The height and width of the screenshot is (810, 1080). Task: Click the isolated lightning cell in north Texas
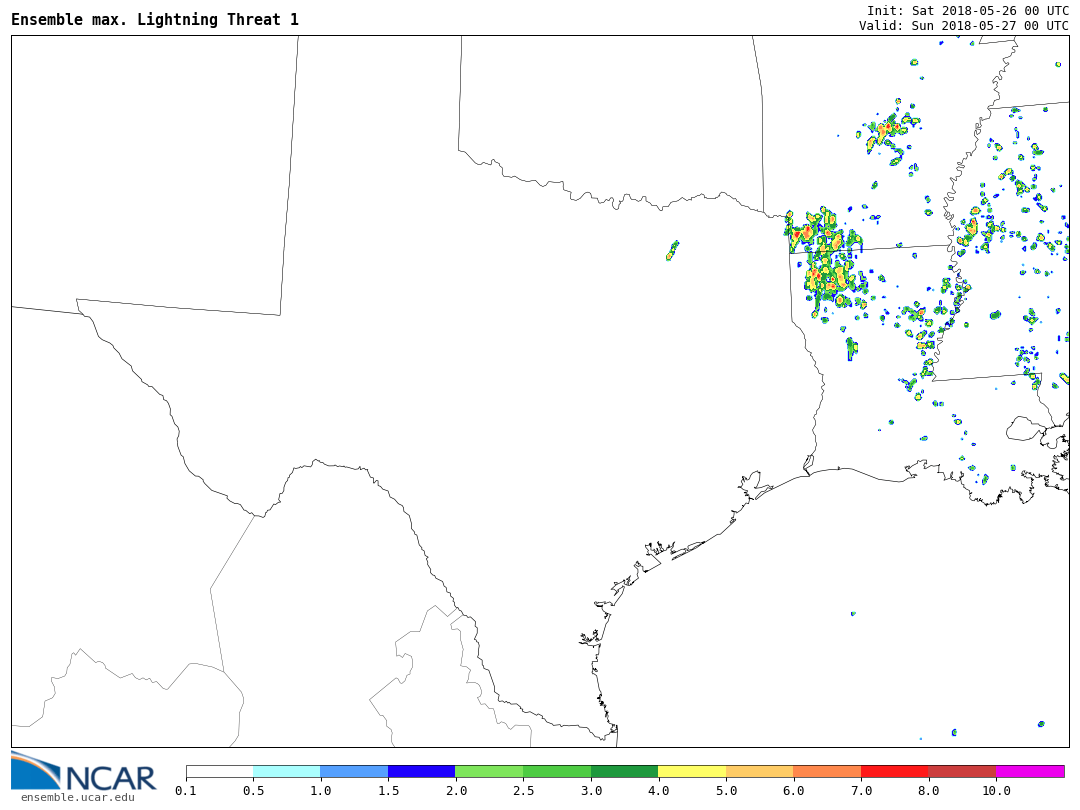pyautogui.click(x=672, y=250)
